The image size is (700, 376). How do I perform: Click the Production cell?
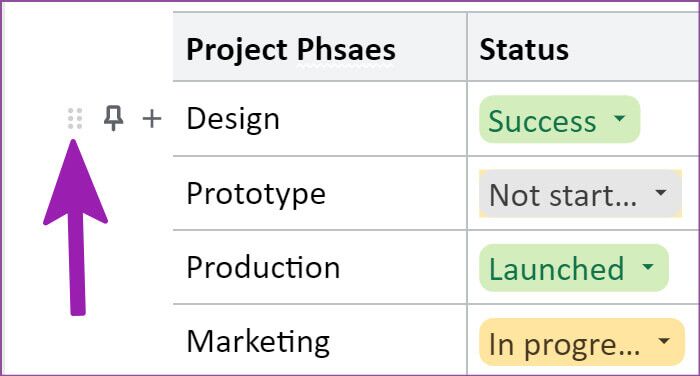[320, 267]
